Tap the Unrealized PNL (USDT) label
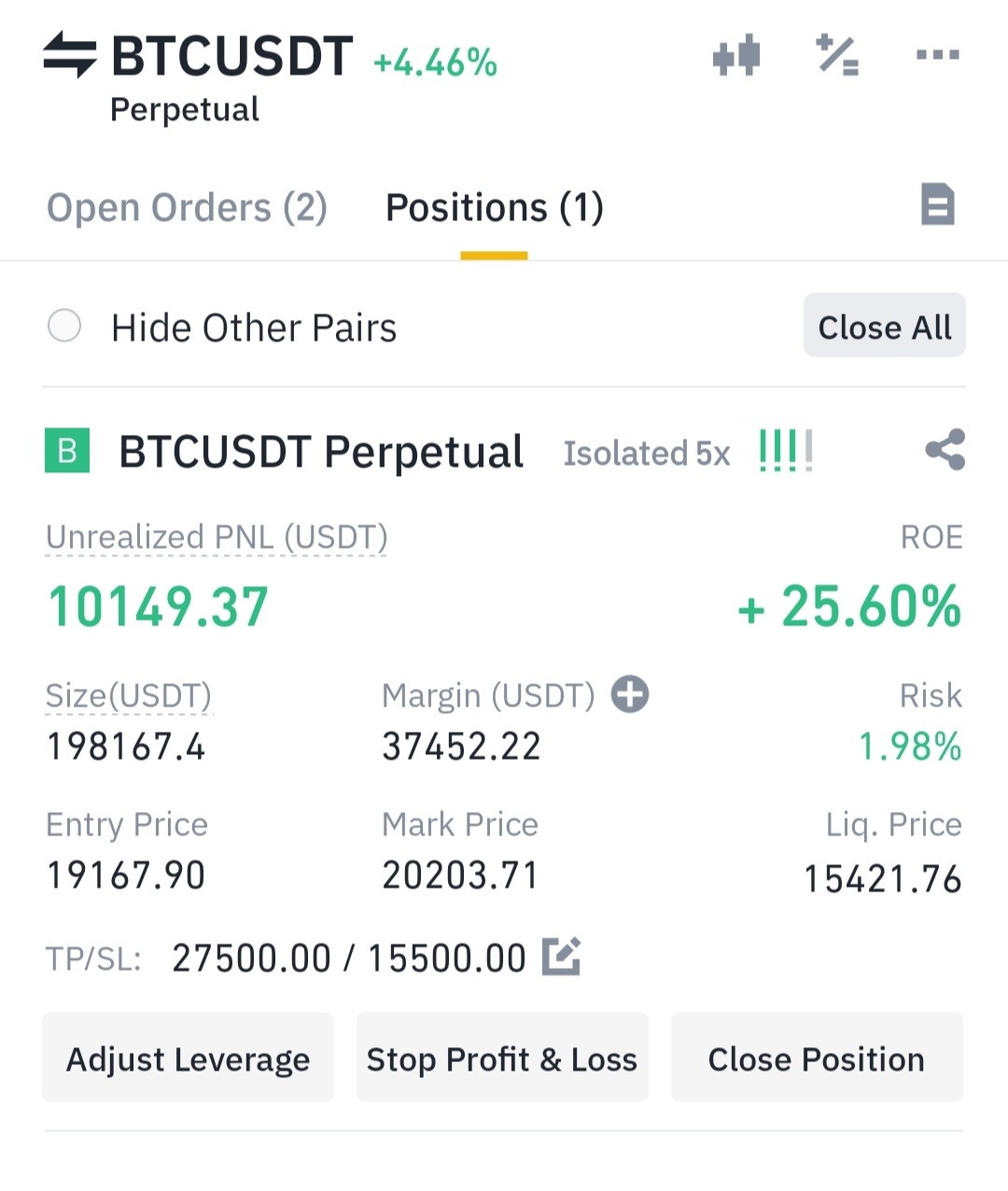 (217, 538)
